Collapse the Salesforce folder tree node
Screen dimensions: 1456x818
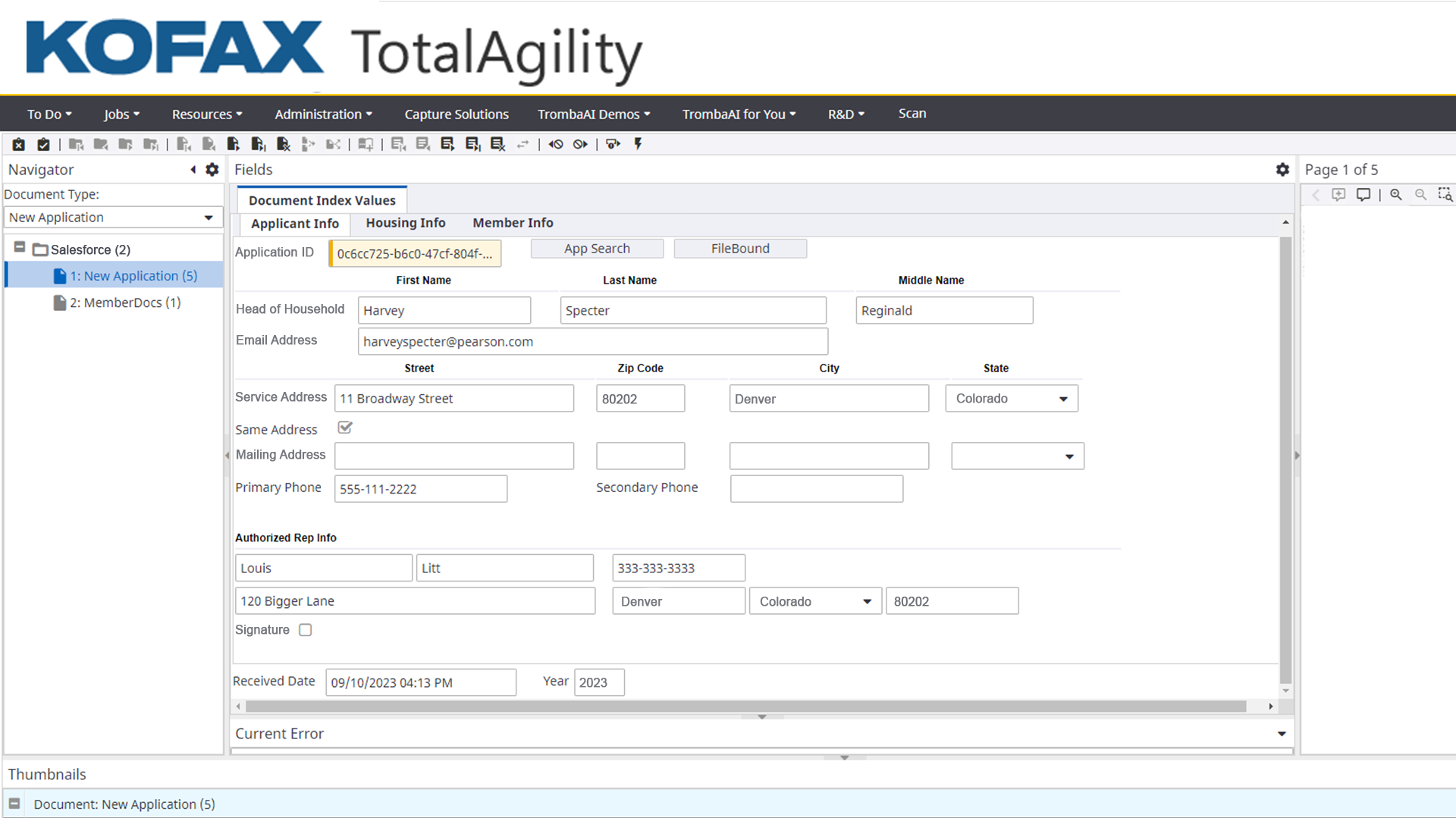(20, 248)
